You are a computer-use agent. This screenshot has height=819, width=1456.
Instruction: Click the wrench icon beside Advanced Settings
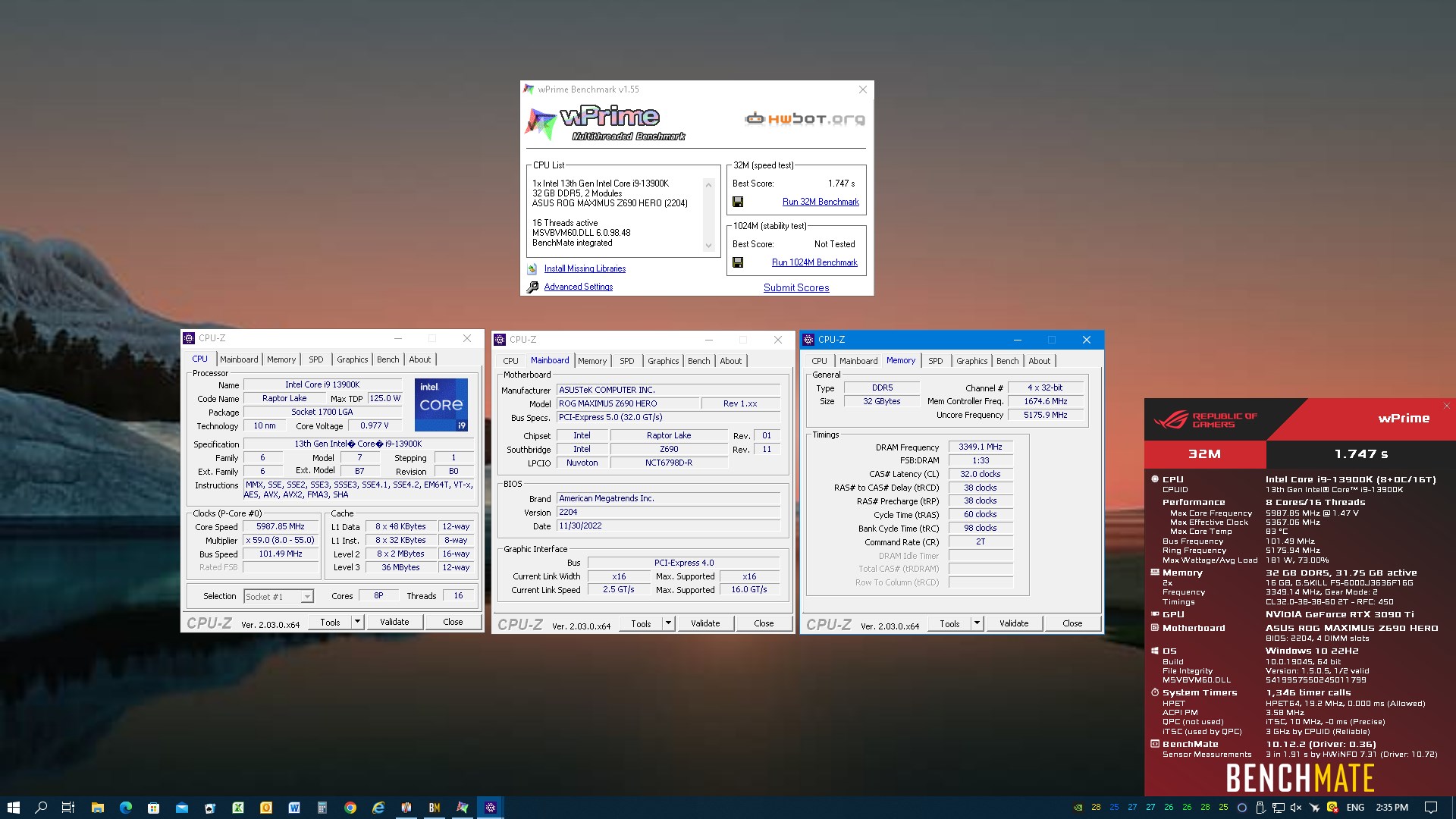(532, 287)
